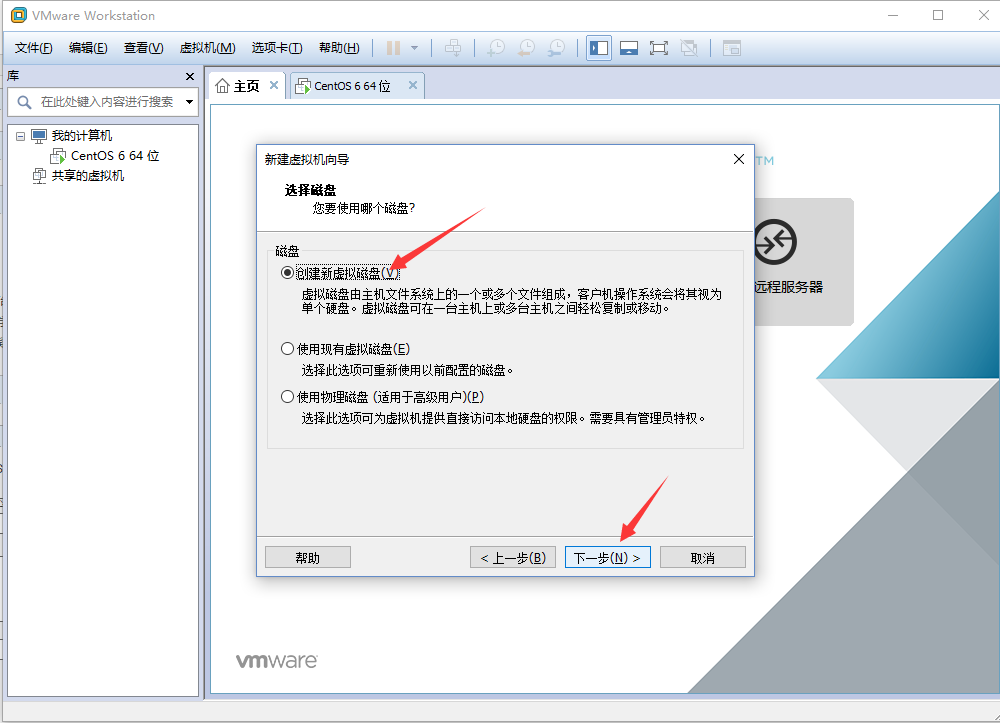This screenshot has width=1000, height=723.
Task: Click the Unity mode toolbar icon
Action: point(689,48)
